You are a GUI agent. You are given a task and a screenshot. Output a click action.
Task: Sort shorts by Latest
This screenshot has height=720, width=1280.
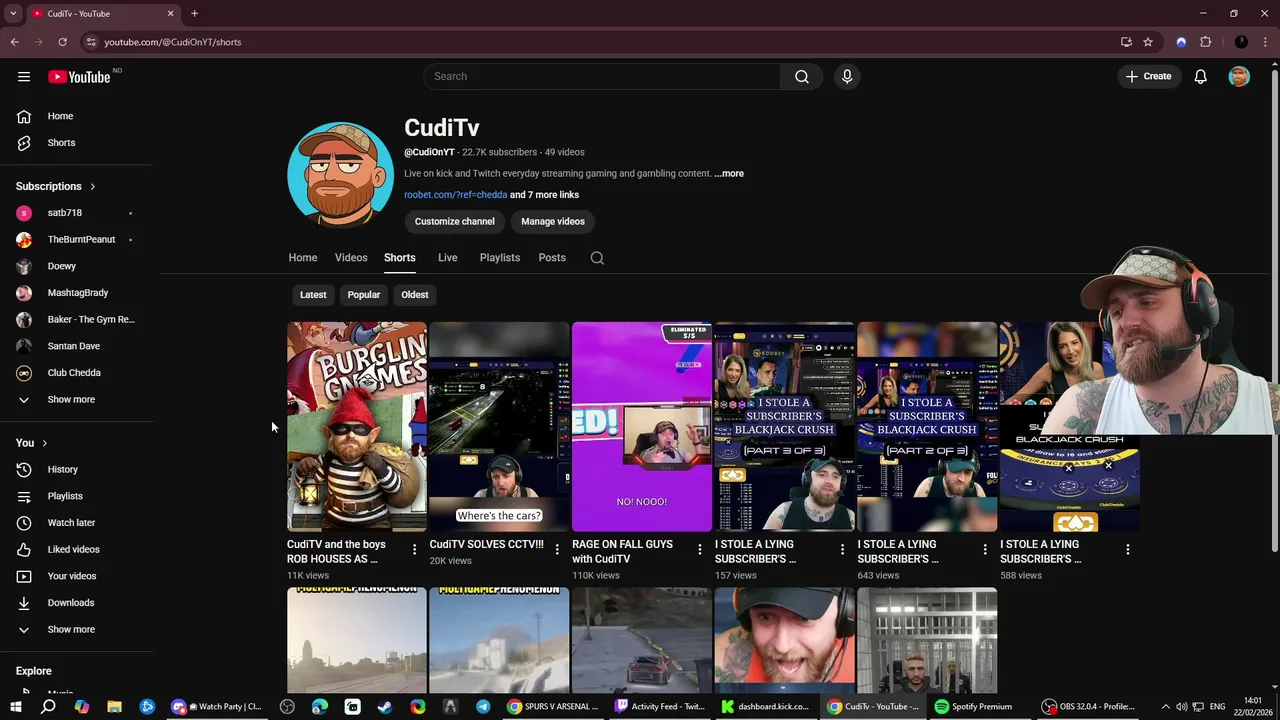pos(313,295)
